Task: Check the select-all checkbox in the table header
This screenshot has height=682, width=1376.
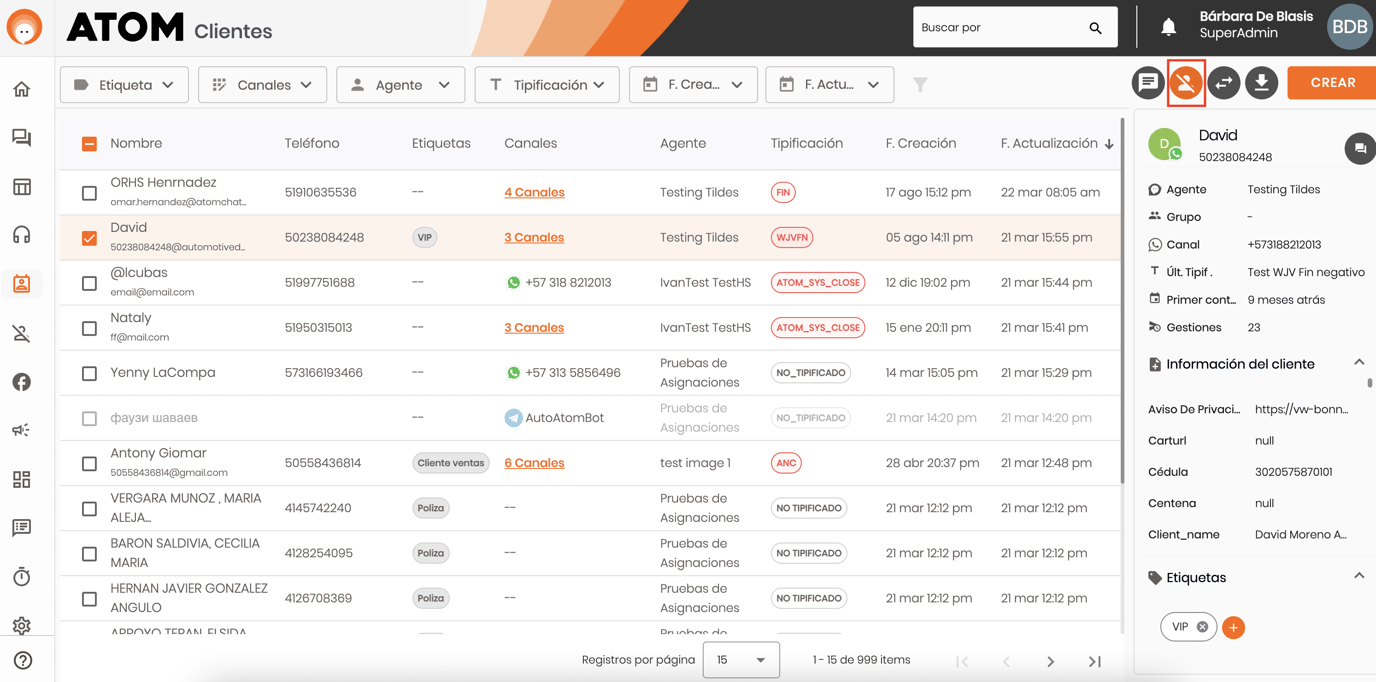Action: tap(89, 142)
